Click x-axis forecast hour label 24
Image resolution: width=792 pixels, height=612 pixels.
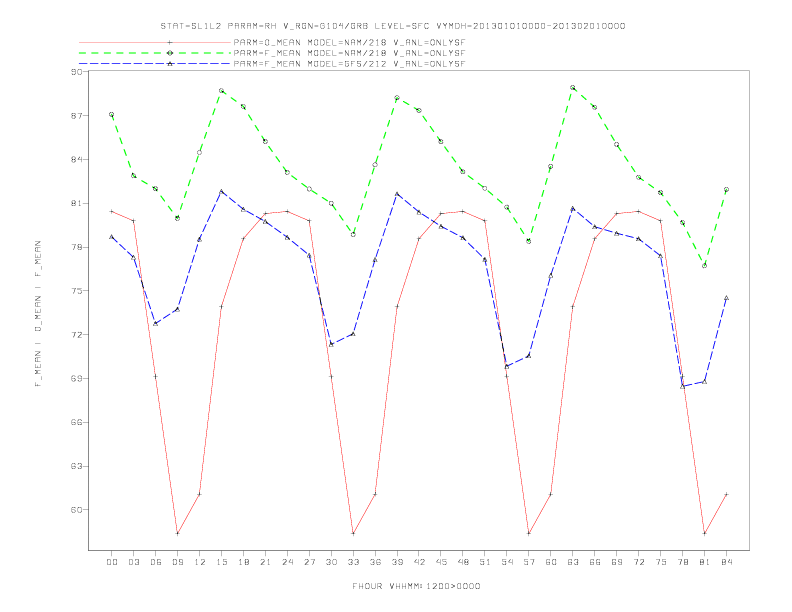point(287,562)
